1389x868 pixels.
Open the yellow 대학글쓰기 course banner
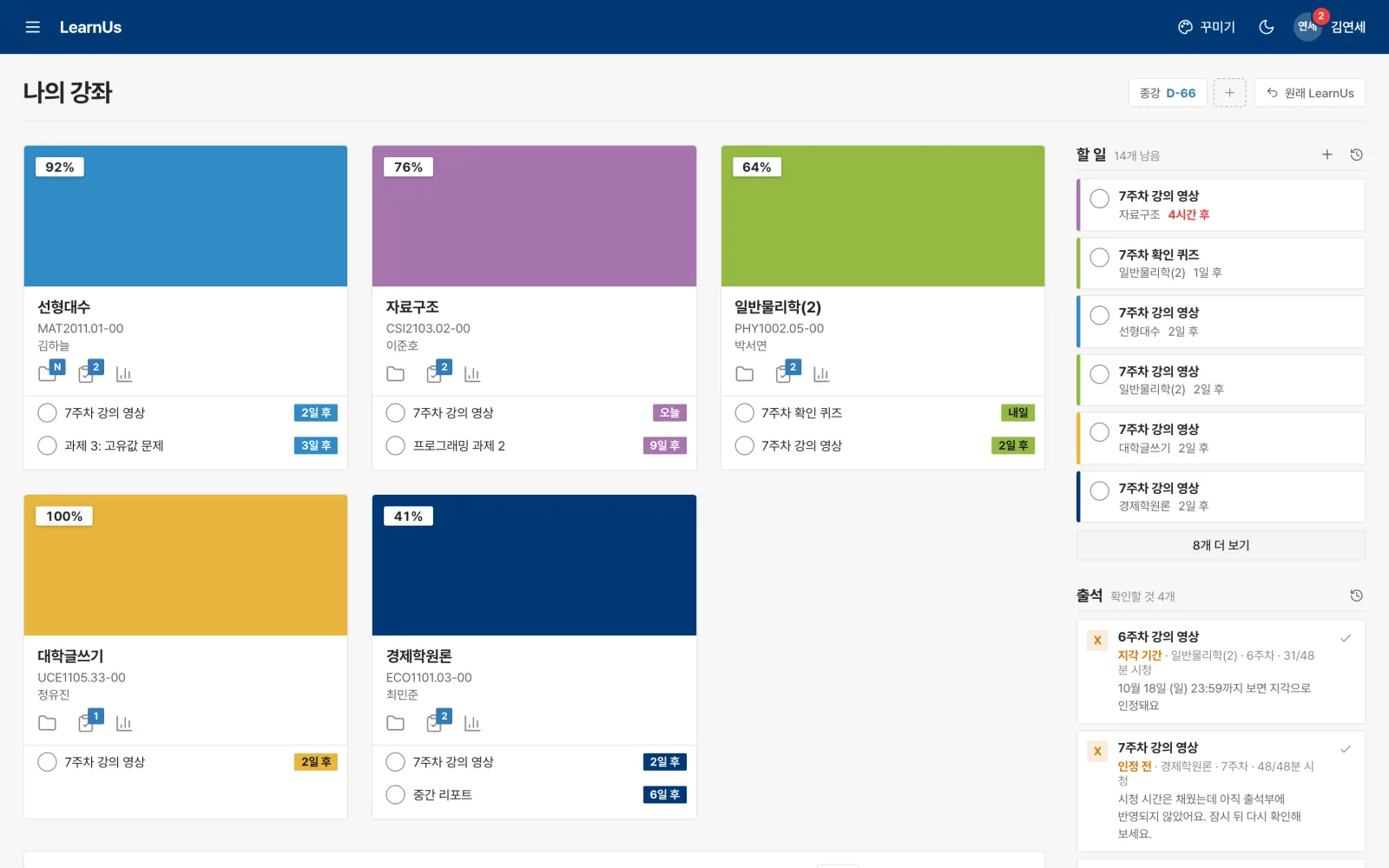tap(186, 565)
